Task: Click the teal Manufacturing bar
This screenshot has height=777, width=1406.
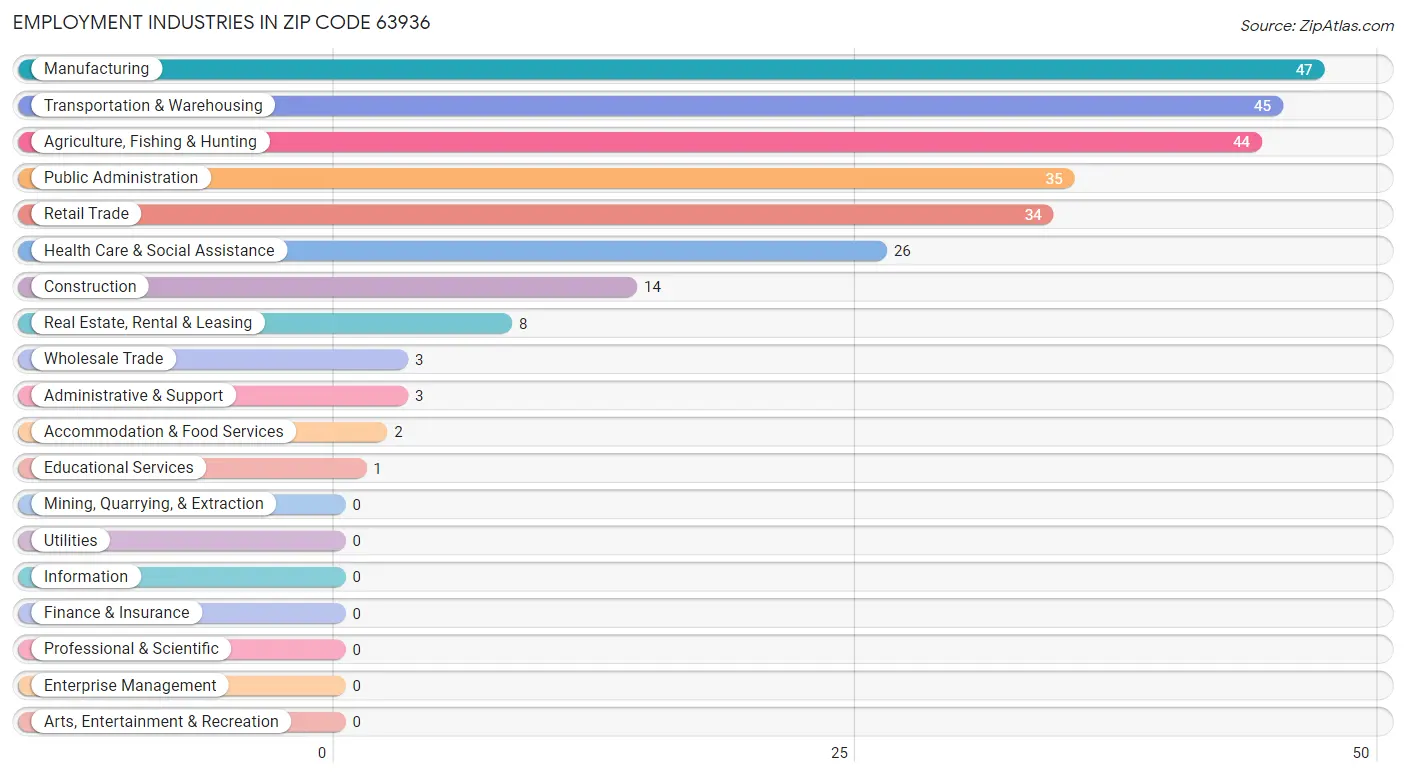Action: pos(671,69)
